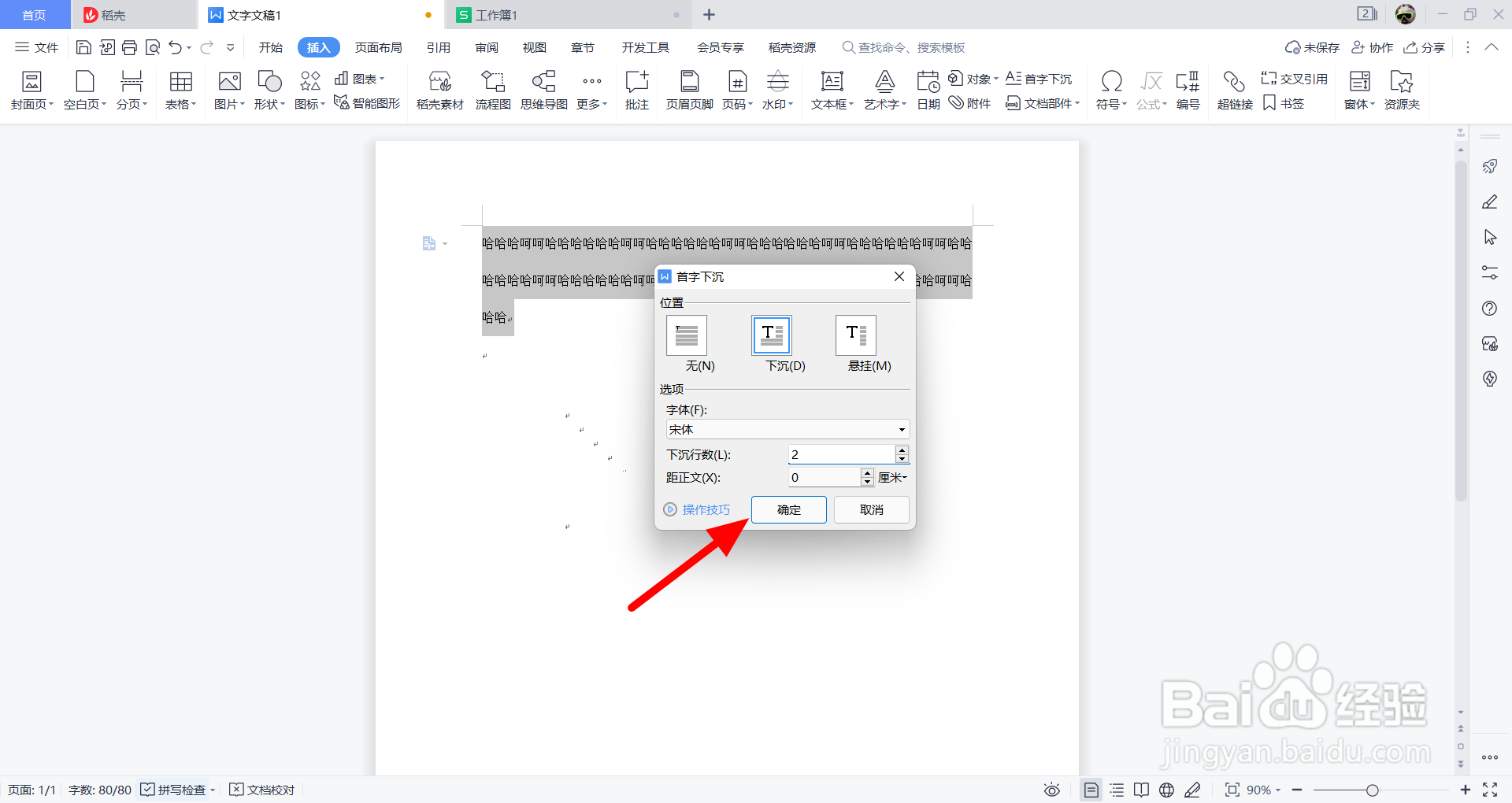The image size is (1512, 803).
Task: Open the icon library (图标)
Action: pos(309,91)
